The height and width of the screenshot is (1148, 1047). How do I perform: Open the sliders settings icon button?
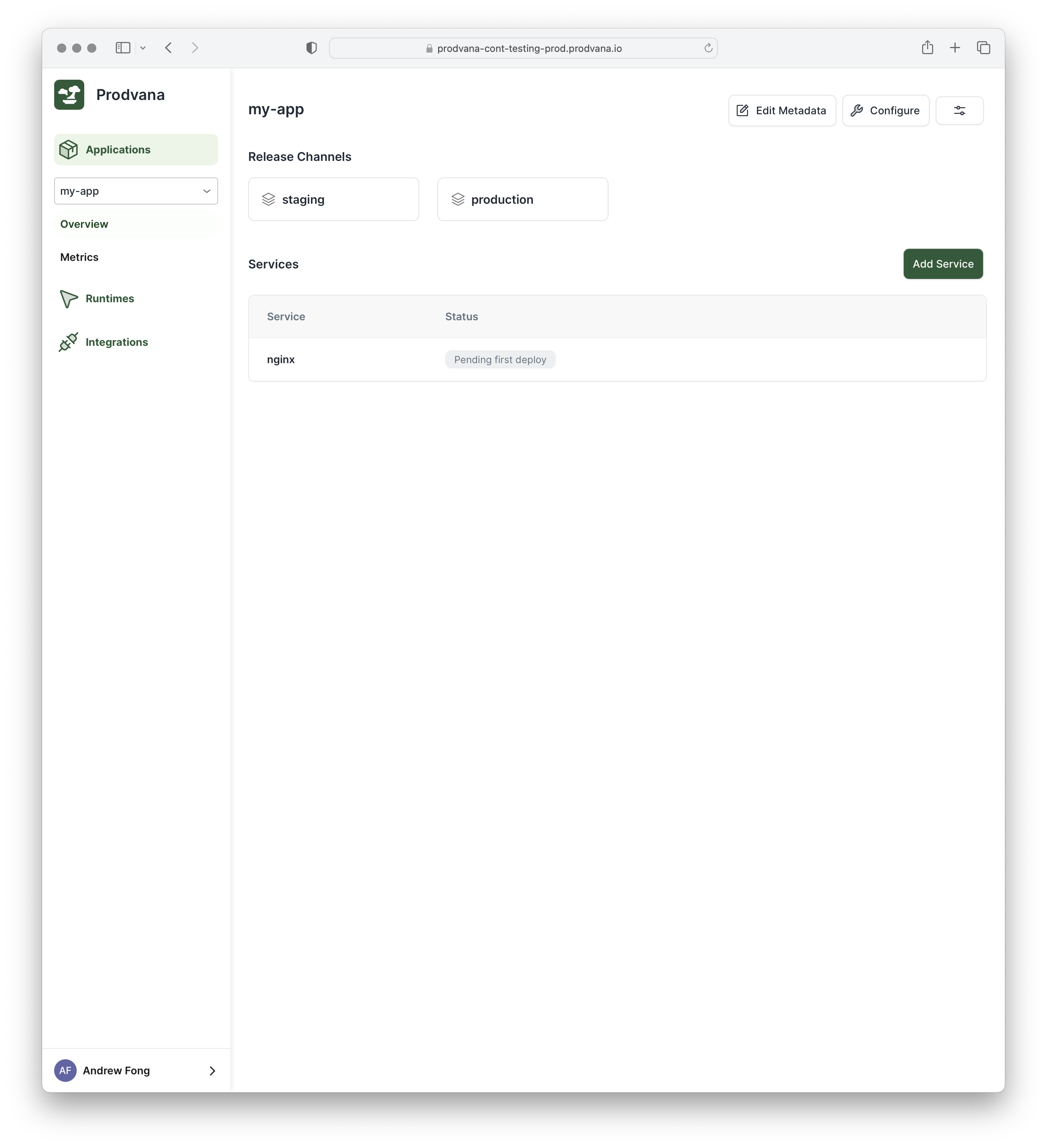pos(959,111)
